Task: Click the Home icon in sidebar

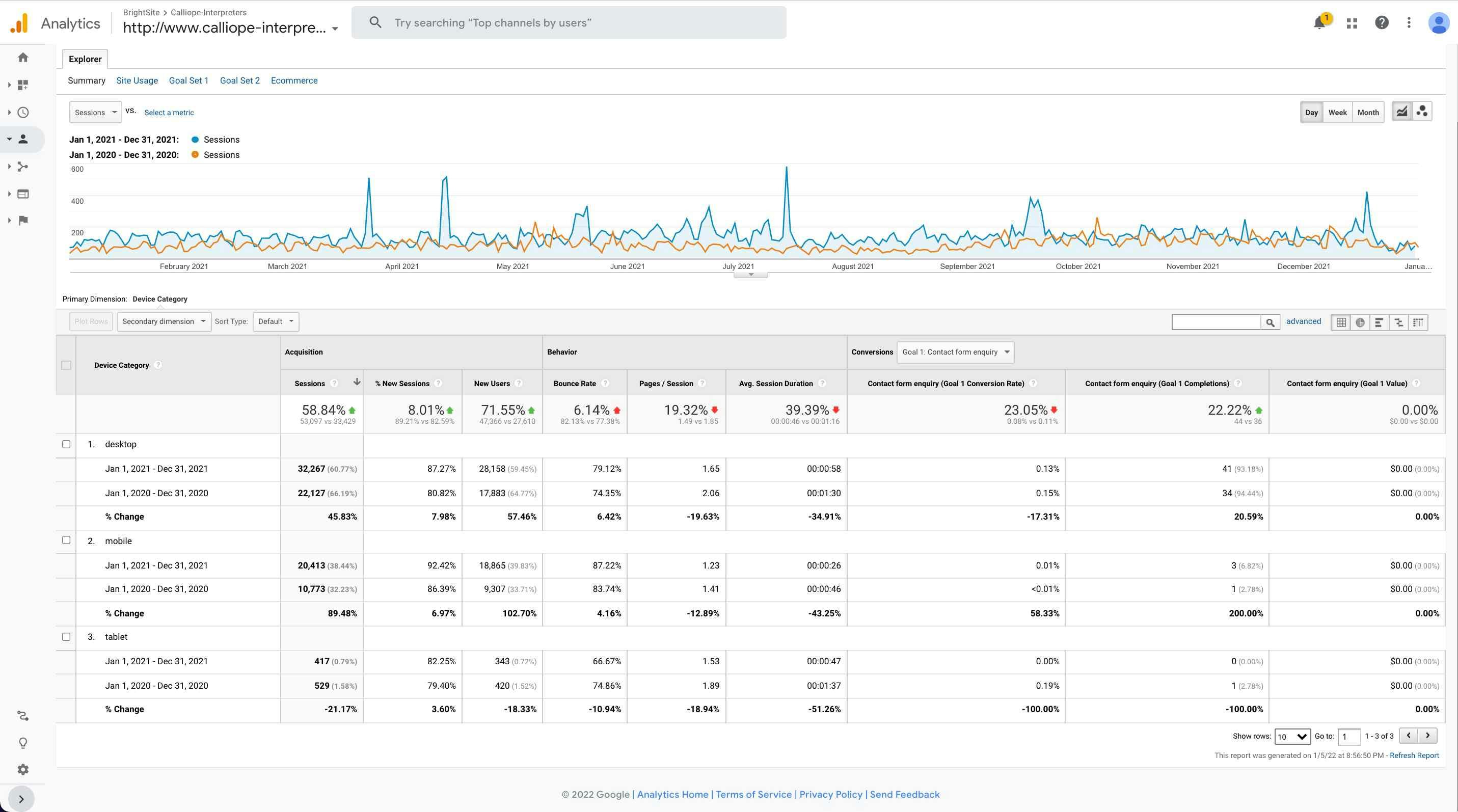Action: tap(22, 57)
